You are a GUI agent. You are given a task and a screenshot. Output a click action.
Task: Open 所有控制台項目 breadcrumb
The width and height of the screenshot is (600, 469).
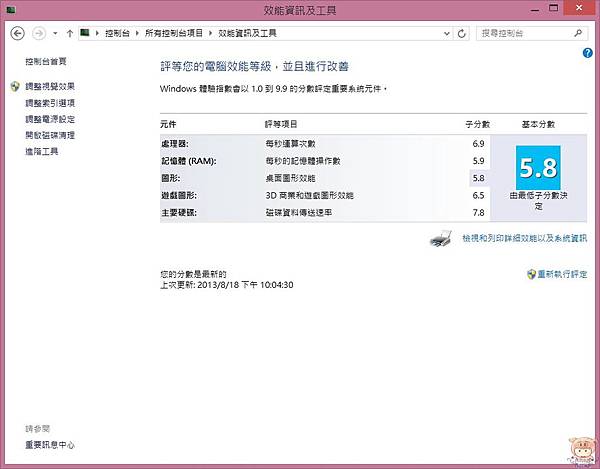(174, 33)
